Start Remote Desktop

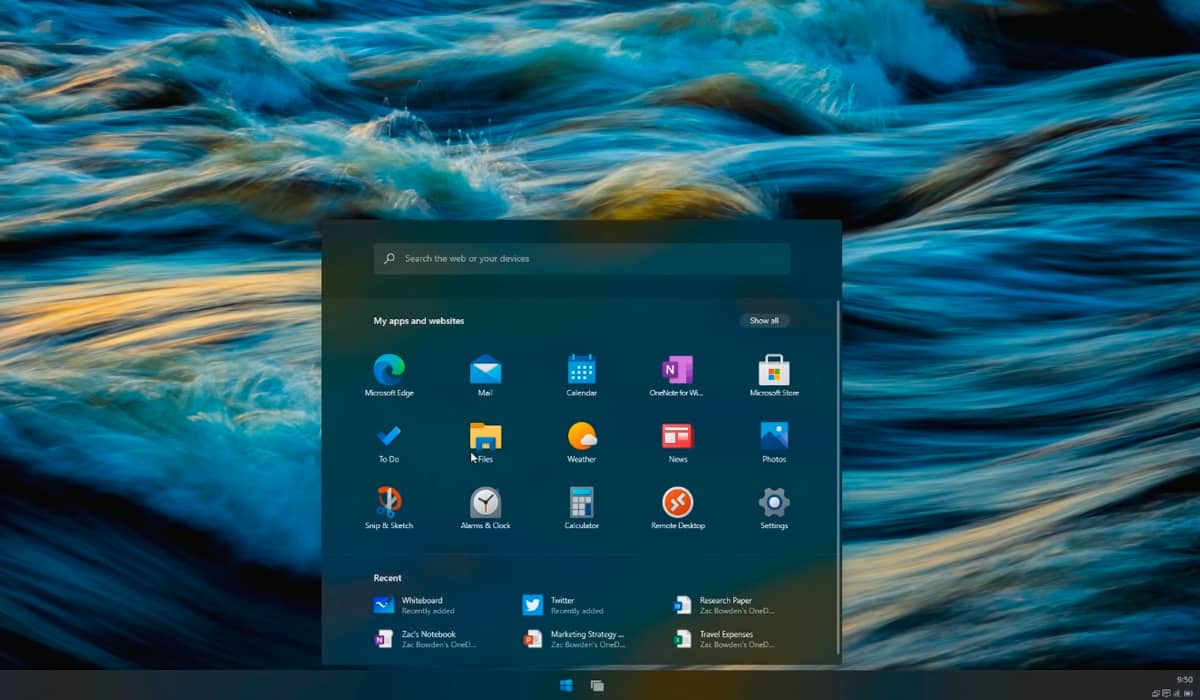click(677, 501)
